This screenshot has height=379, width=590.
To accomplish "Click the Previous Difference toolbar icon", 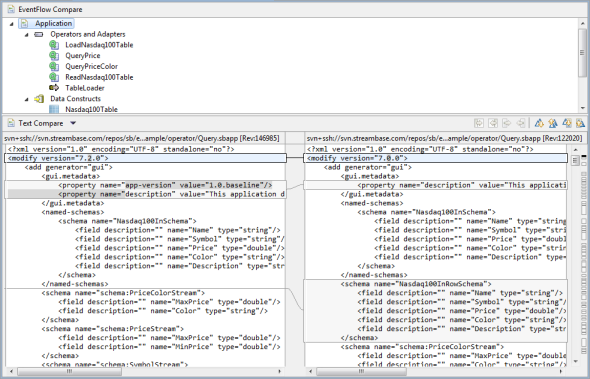I will [x=553, y=123].
